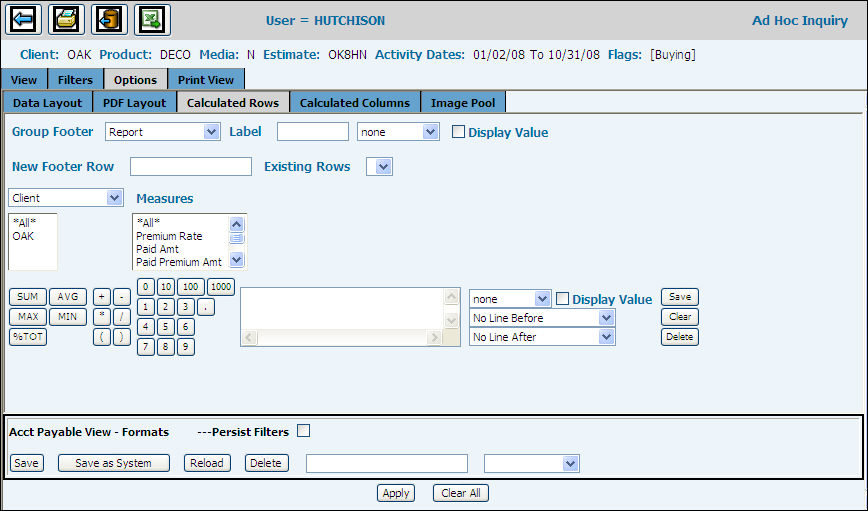Click the Clear All button
Viewport: 868px width, 511px height.
click(x=461, y=493)
